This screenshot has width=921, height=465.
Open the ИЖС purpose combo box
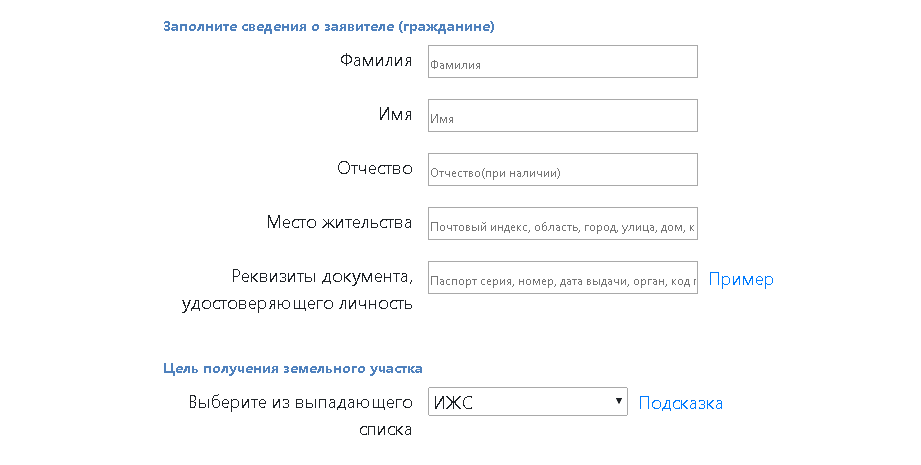520,402
